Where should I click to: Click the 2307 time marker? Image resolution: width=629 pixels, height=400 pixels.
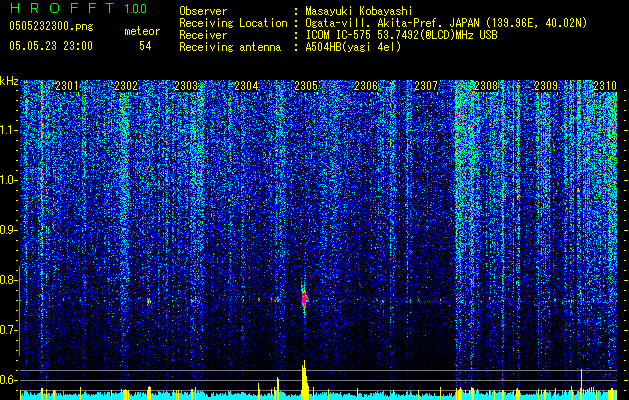426,86
